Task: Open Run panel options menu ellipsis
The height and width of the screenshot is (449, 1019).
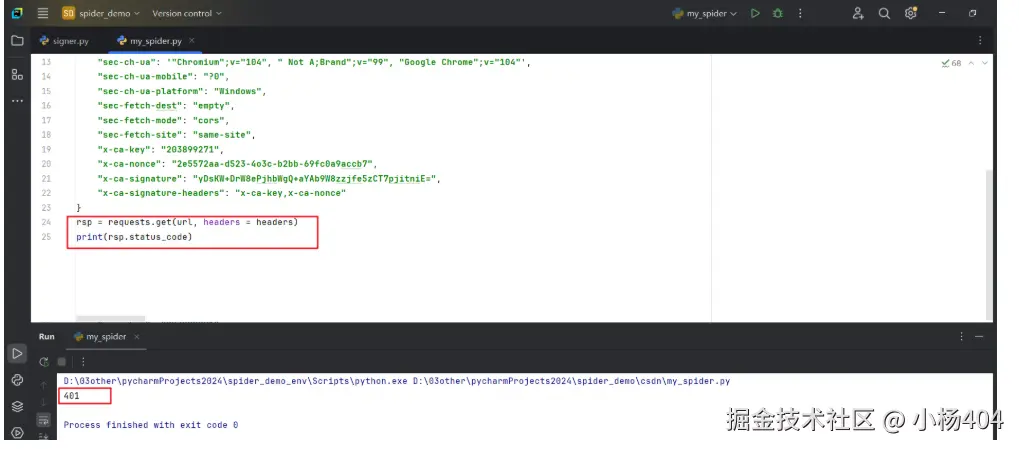Action: coord(962,337)
